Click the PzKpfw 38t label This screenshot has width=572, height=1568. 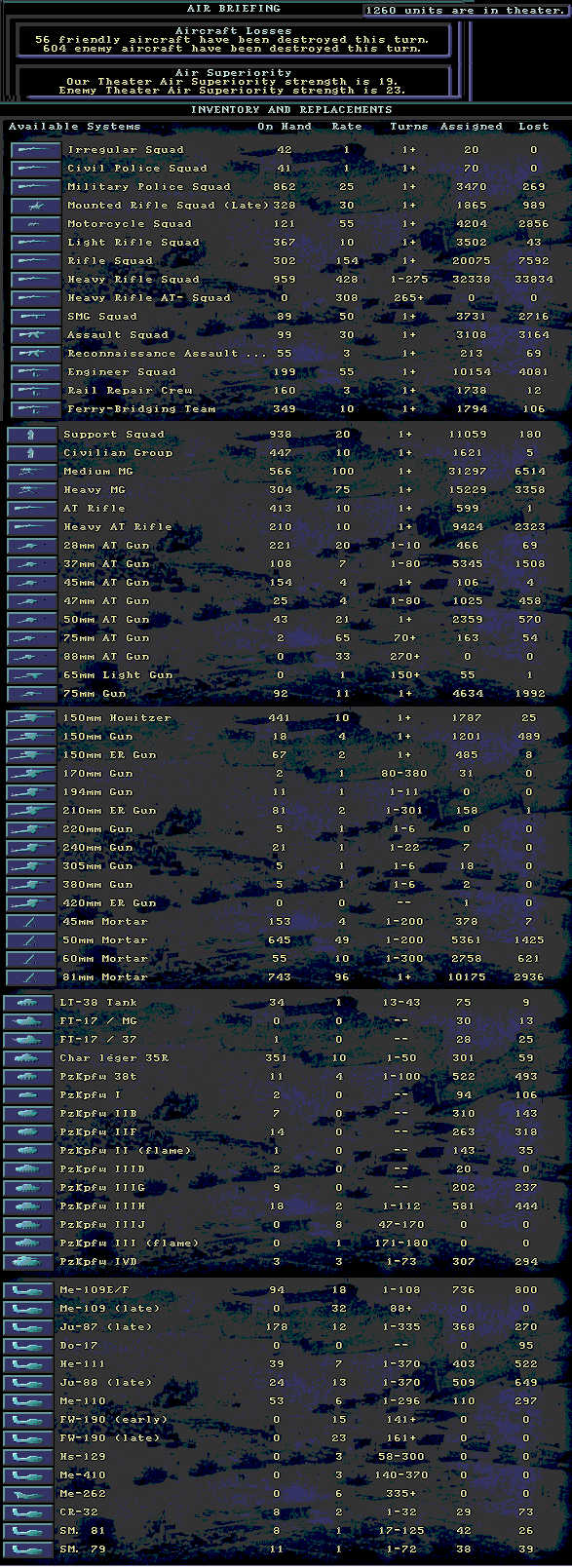(x=98, y=1077)
